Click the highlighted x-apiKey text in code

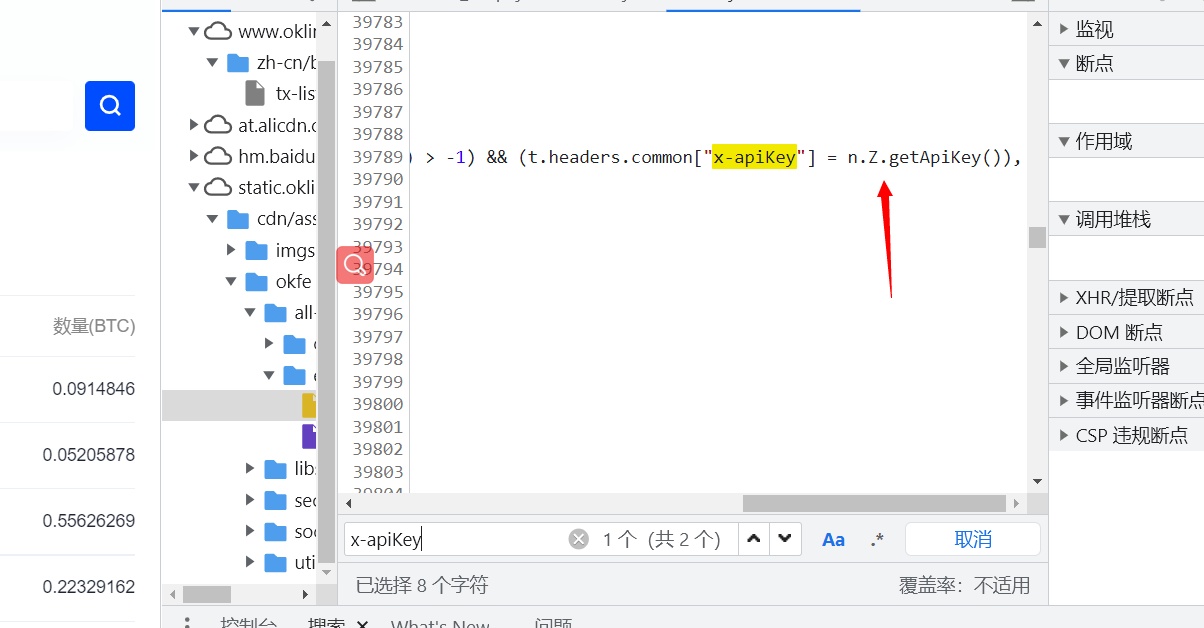pyautogui.click(x=755, y=157)
